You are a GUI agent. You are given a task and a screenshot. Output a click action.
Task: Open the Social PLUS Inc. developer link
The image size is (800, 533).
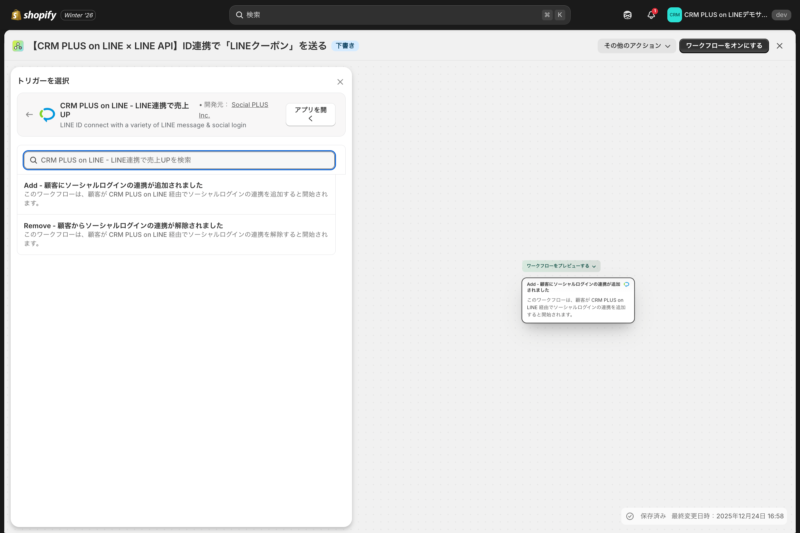249,105
